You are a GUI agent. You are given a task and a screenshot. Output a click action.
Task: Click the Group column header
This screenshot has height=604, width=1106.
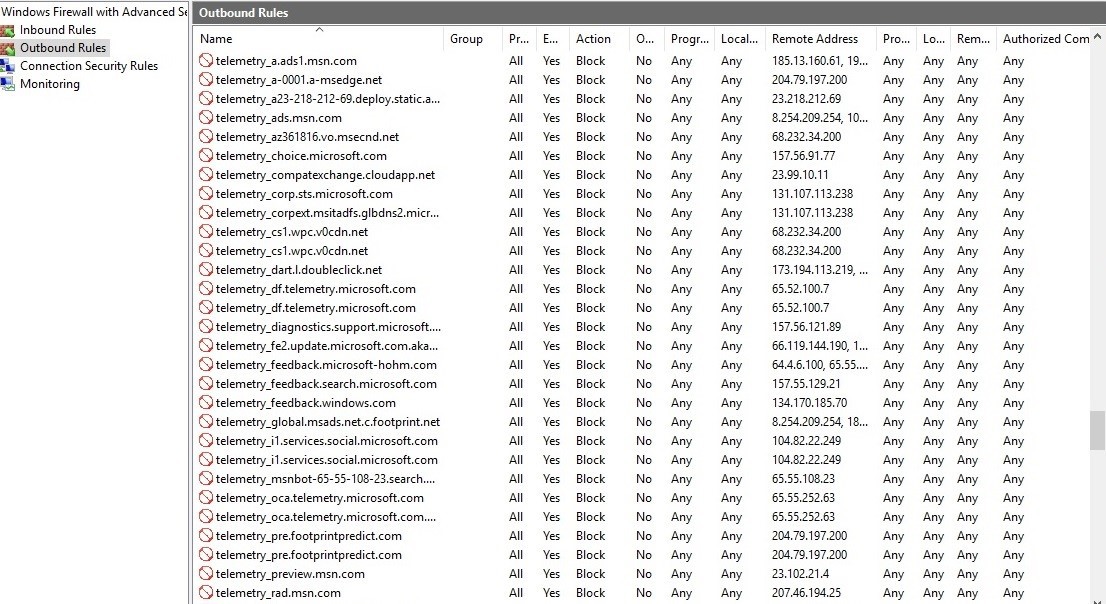pos(466,39)
